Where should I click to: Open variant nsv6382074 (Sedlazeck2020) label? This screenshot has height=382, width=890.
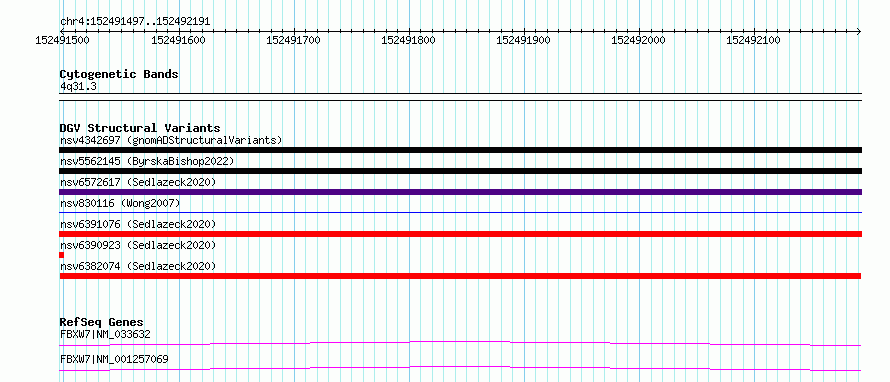click(x=138, y=266)
